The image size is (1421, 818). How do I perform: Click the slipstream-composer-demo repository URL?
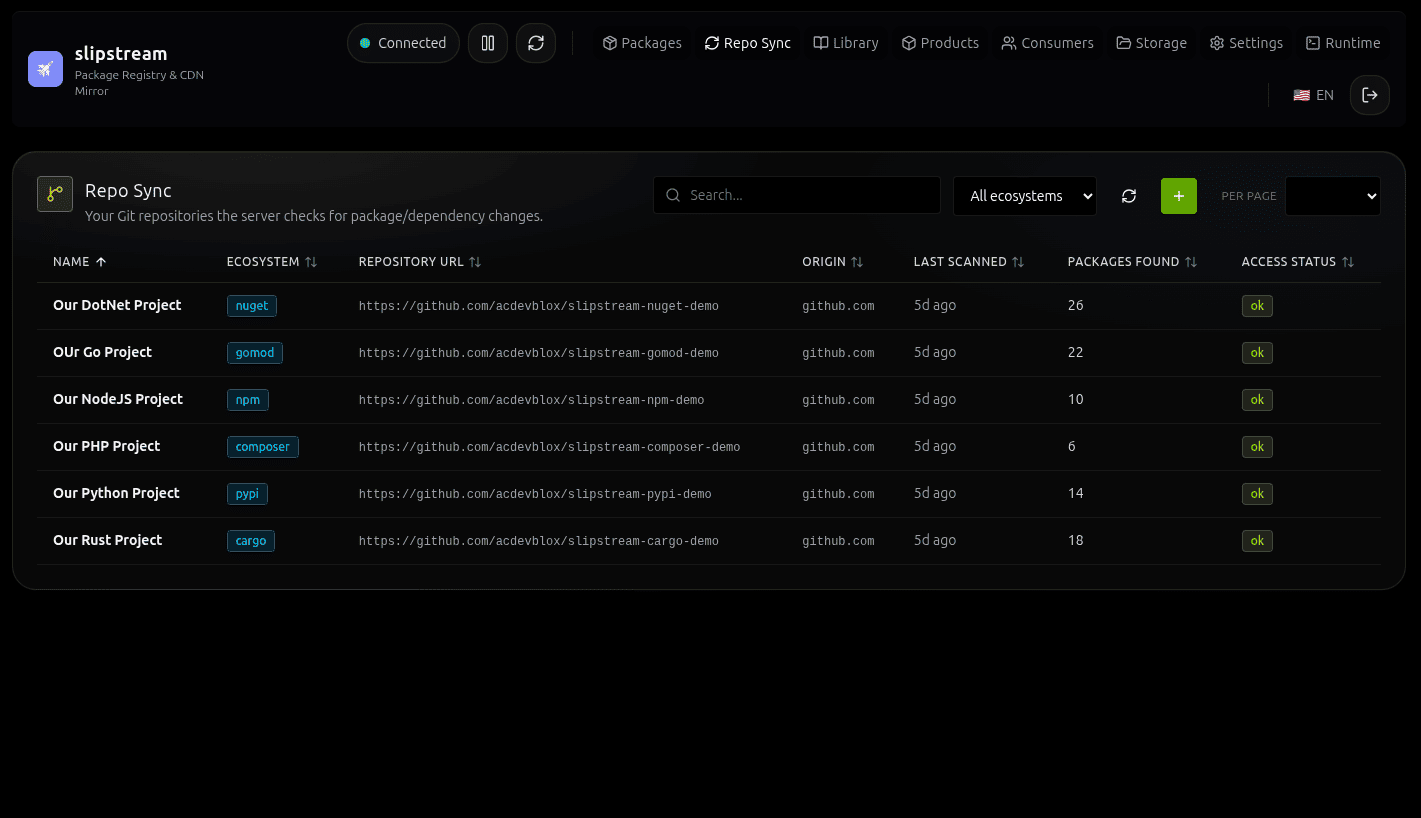pyautogui.click(x=550, y=447)
